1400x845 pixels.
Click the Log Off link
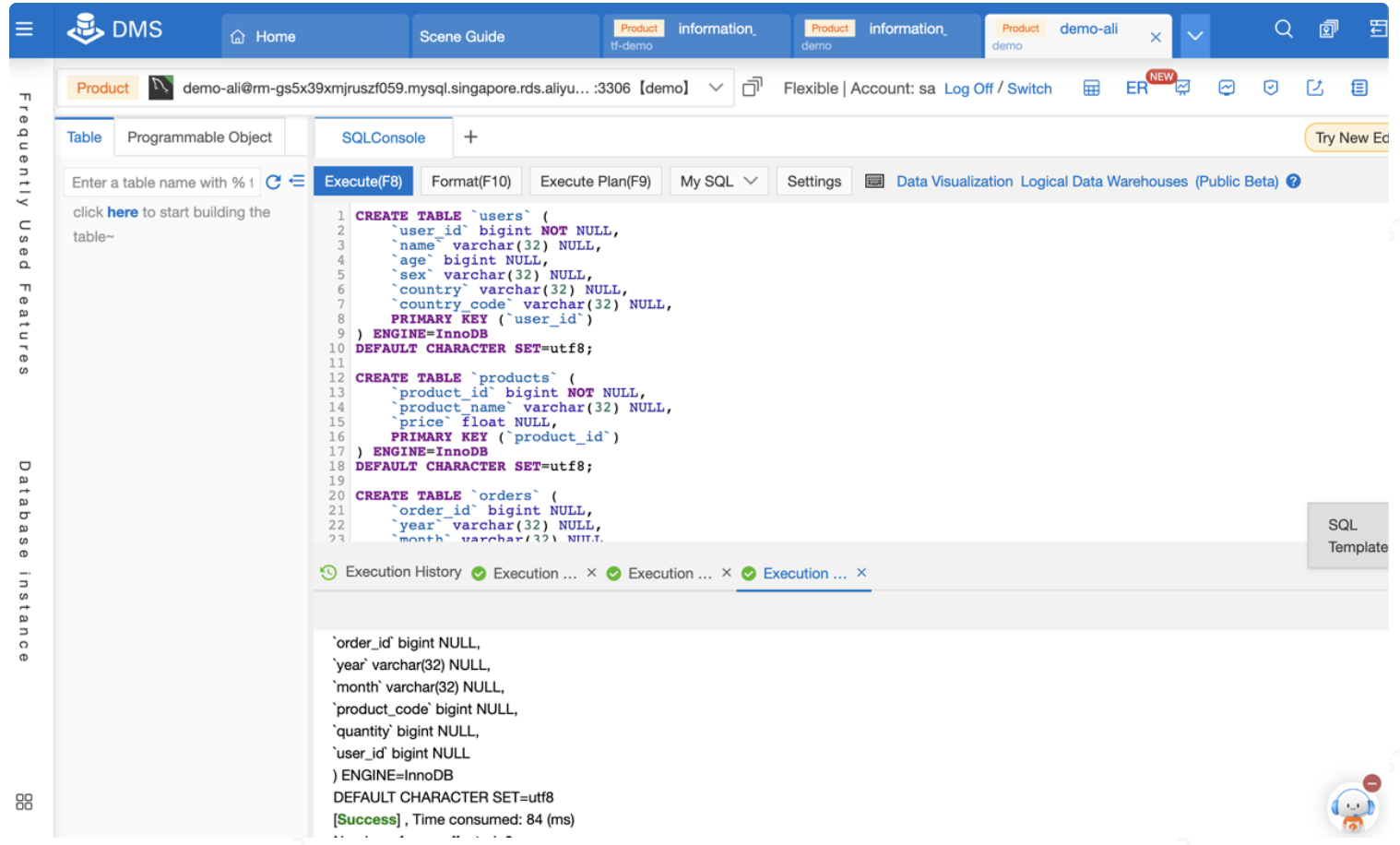[967, 89]
